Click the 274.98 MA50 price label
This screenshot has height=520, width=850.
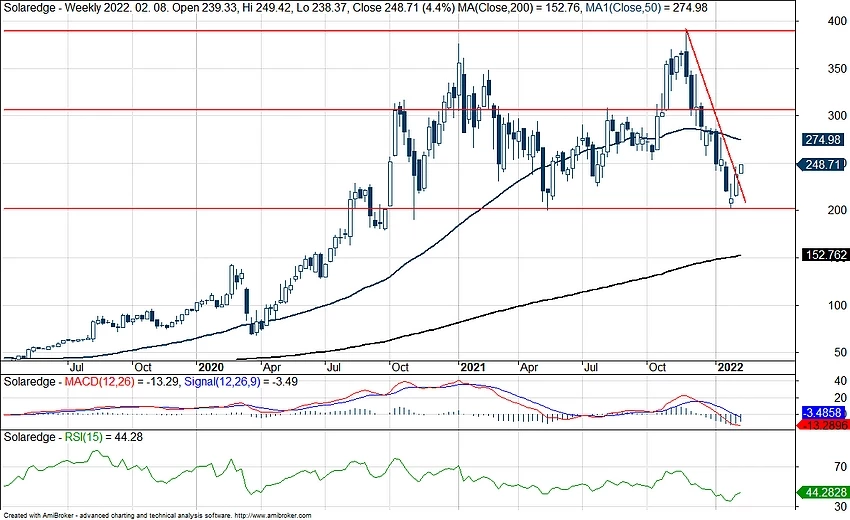point(823,140)
